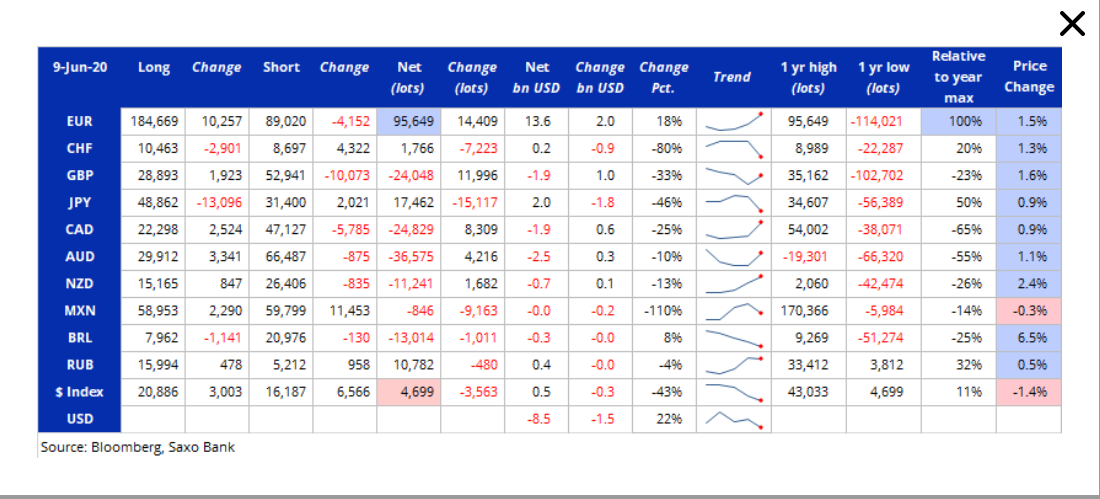Image resolution: width=1100 pixels, height=499 pixels.
Task: Click the $ Index row label
Action: pos(79,392)
